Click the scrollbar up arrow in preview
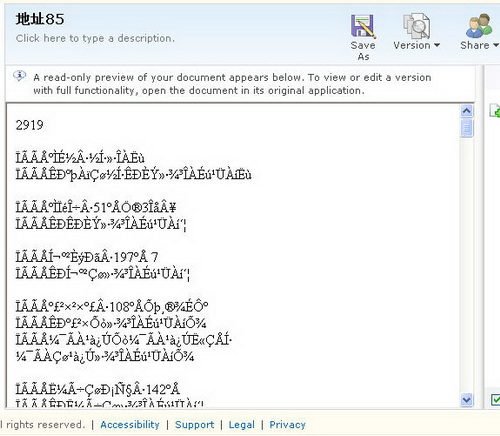 point(467,111)
